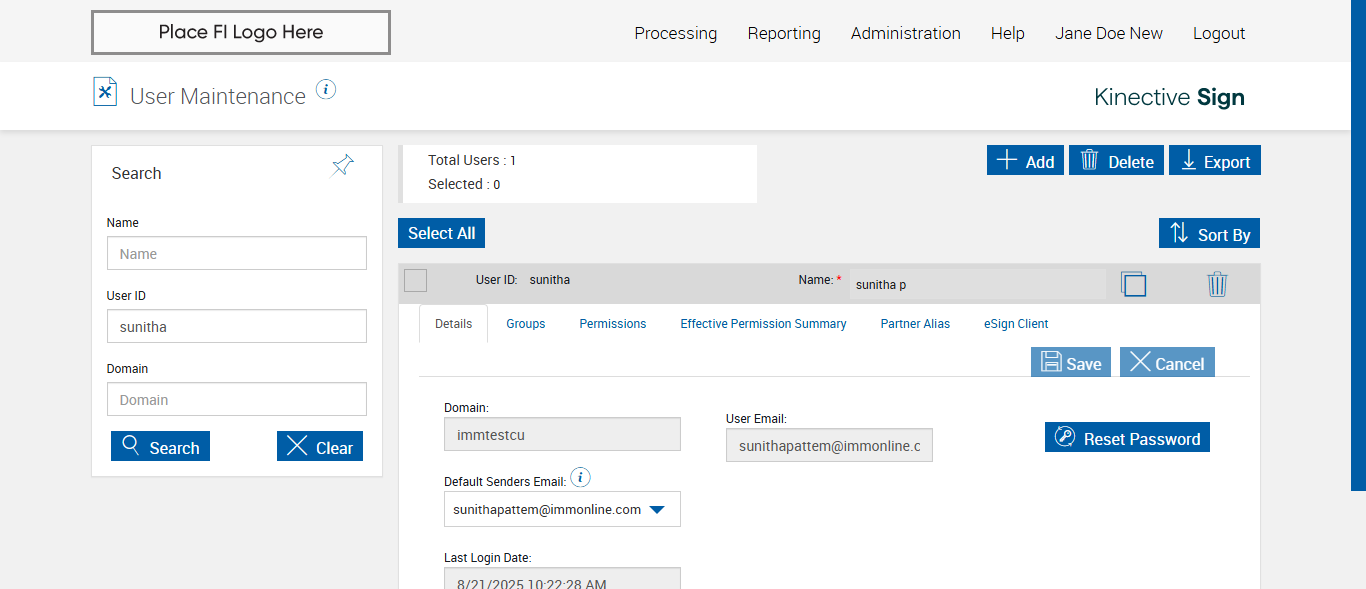Screen dimensions: 1366x589
Task: Open the Effective Permission Summary tab
Action: pyautogui.click(x=763, y=324)
